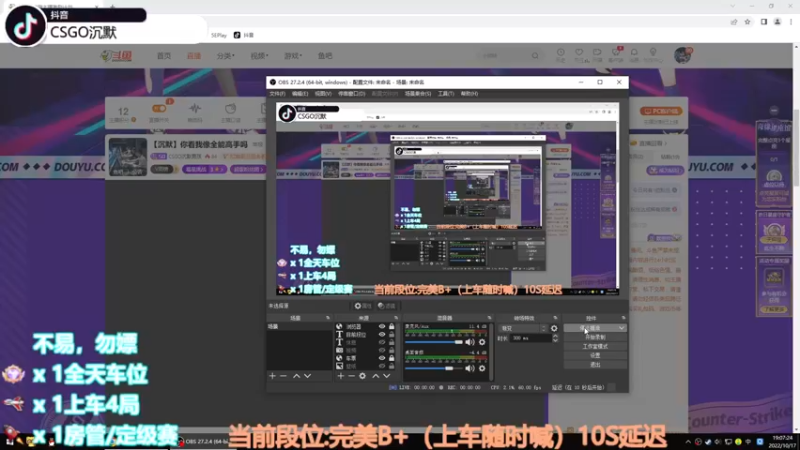Select the scene entry in scenes list
800x450 pixels.
click(299, 327)
